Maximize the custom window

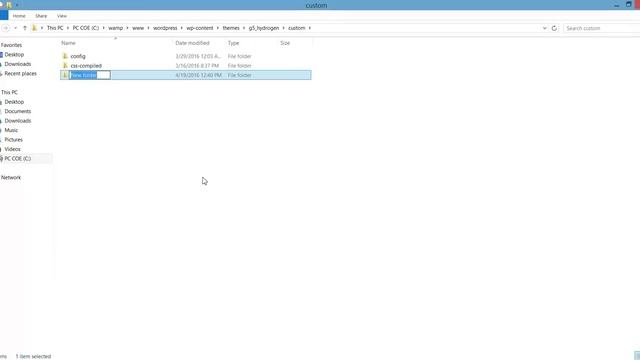click(629, 5)
